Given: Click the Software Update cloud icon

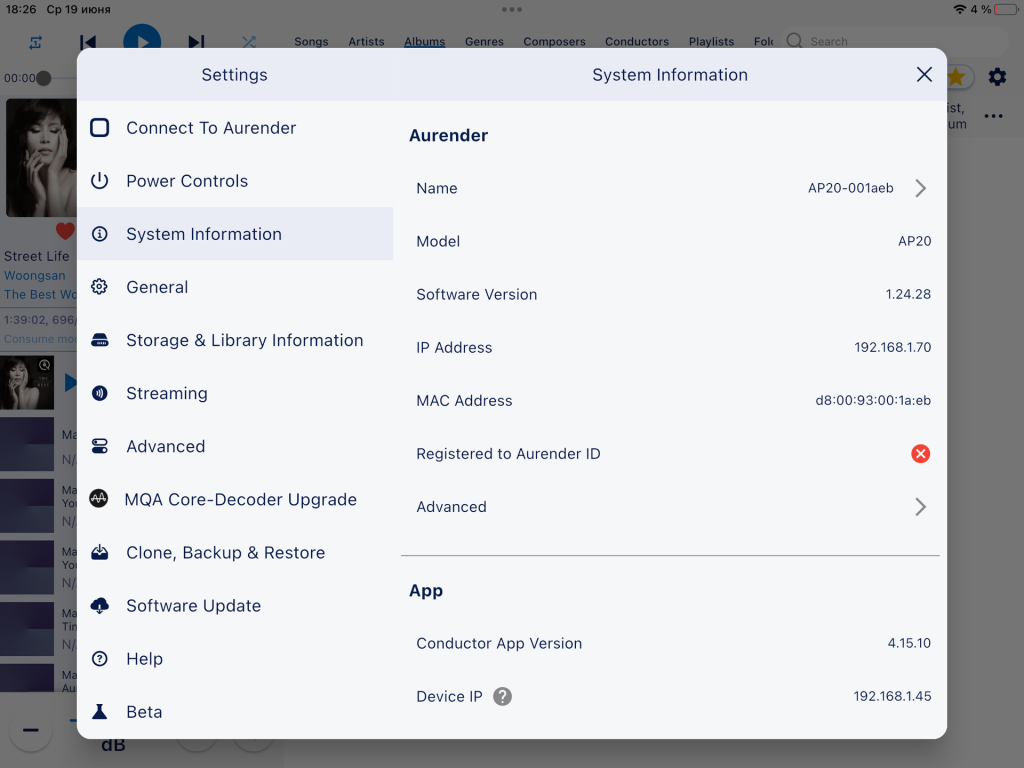Looking at the screenshot, I should point(99,605).
